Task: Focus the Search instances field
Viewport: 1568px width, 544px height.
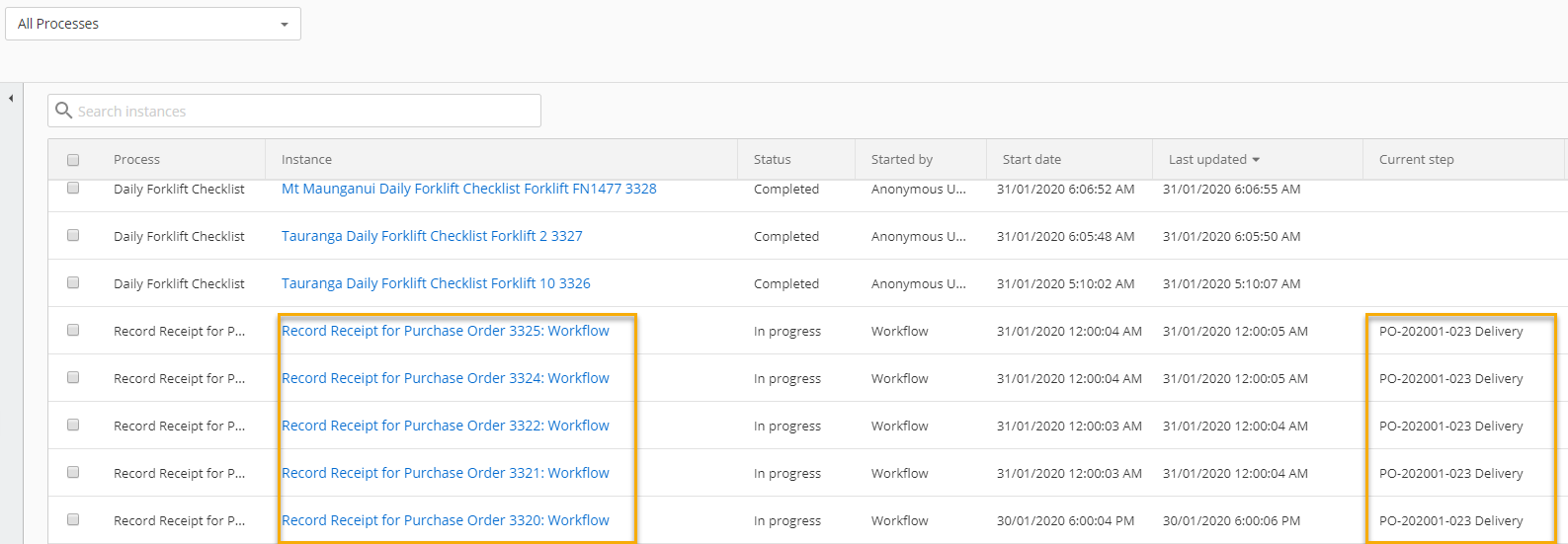Action: tap(306, 112)
